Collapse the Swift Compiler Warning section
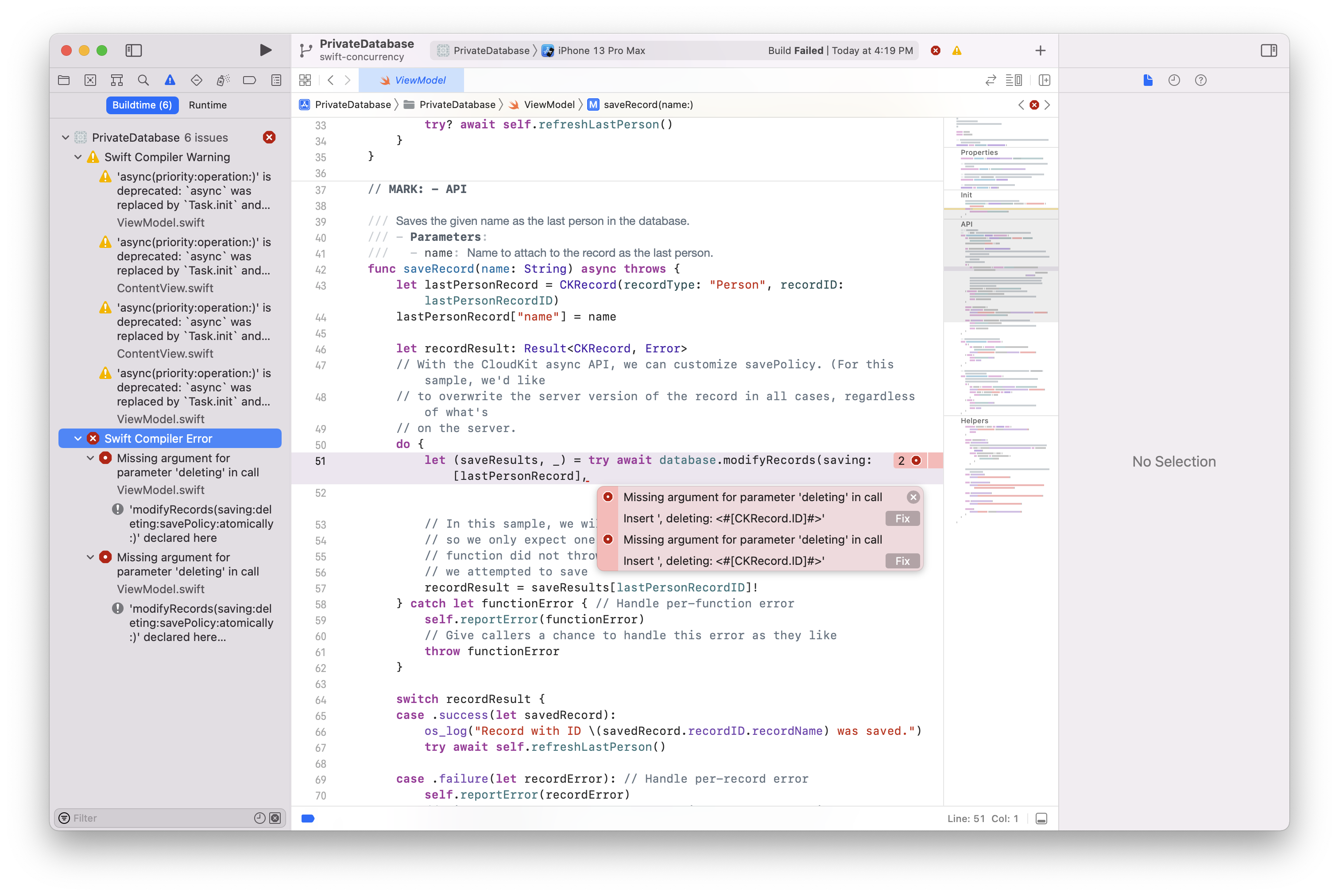The image size is (1339, 896). pos(78,157)
